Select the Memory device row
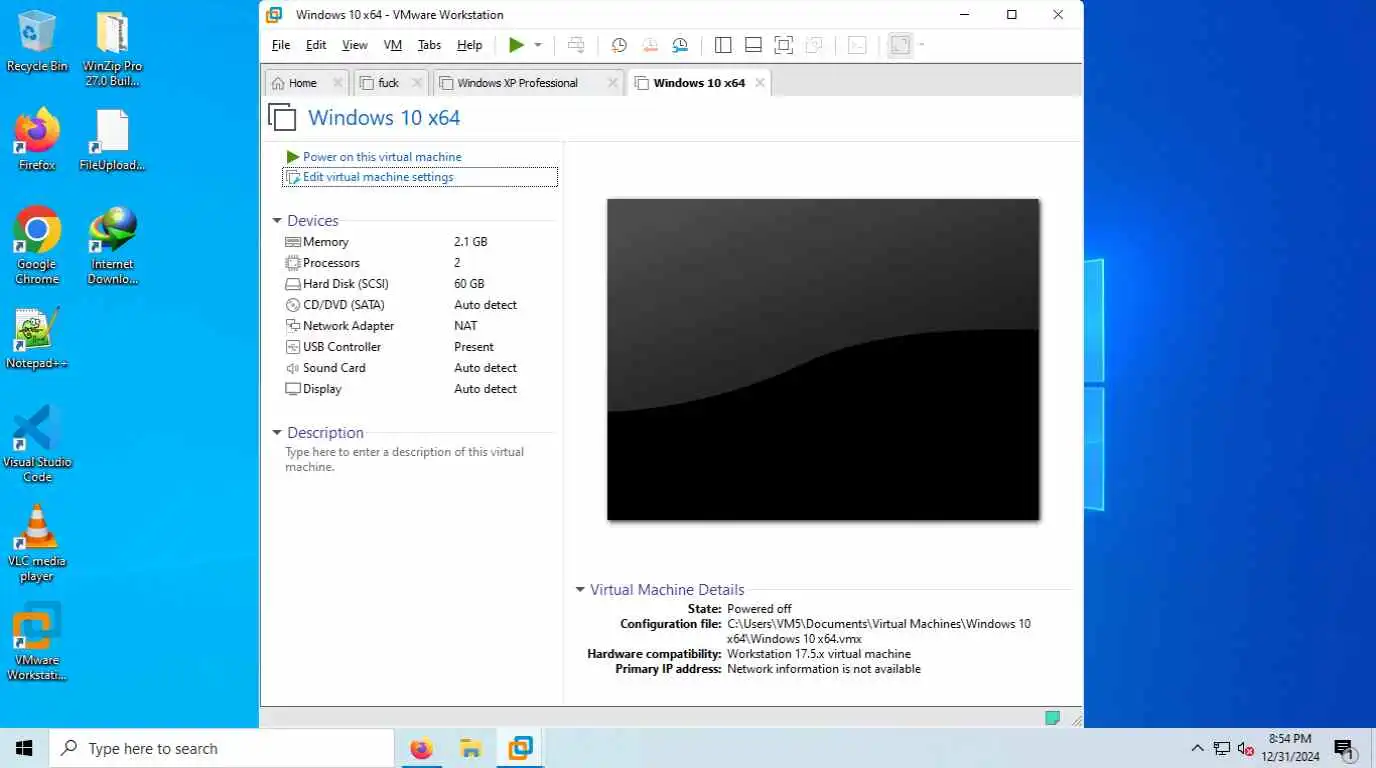1376x768 pixels. [418, 242]
